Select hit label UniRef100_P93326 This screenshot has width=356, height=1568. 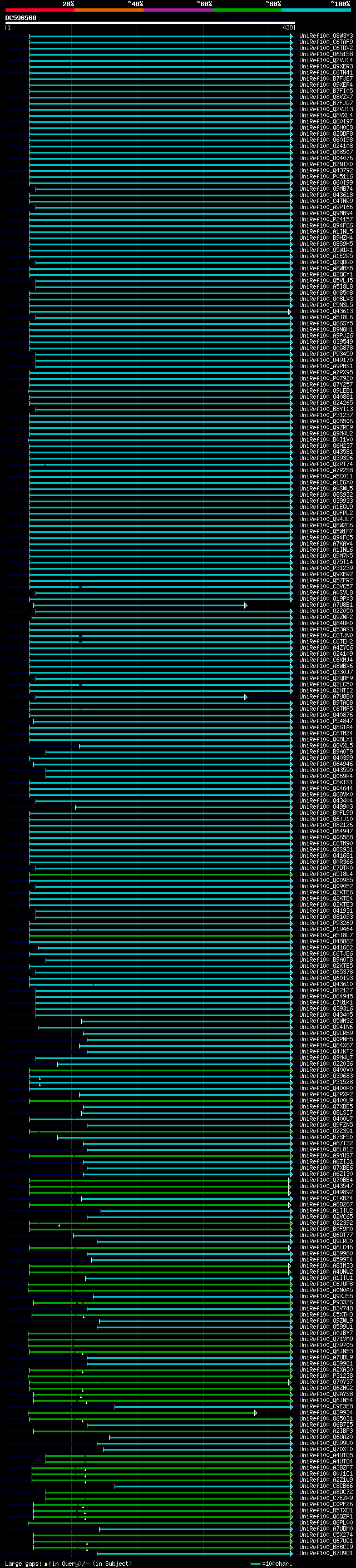click(x=326, y=1302)
